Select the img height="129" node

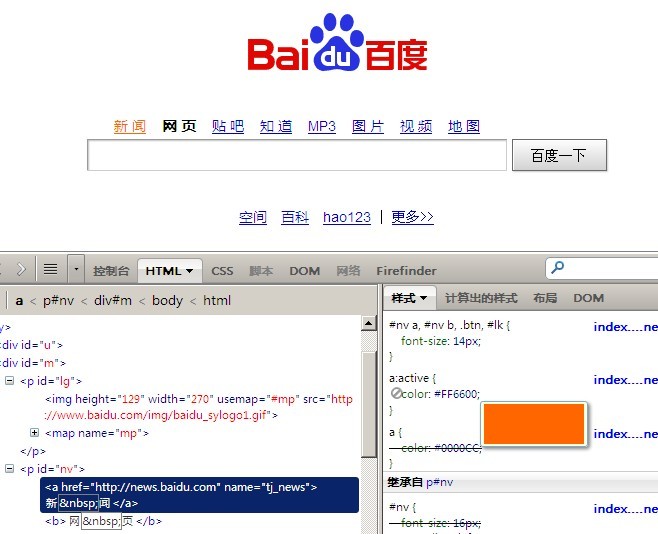199,406
